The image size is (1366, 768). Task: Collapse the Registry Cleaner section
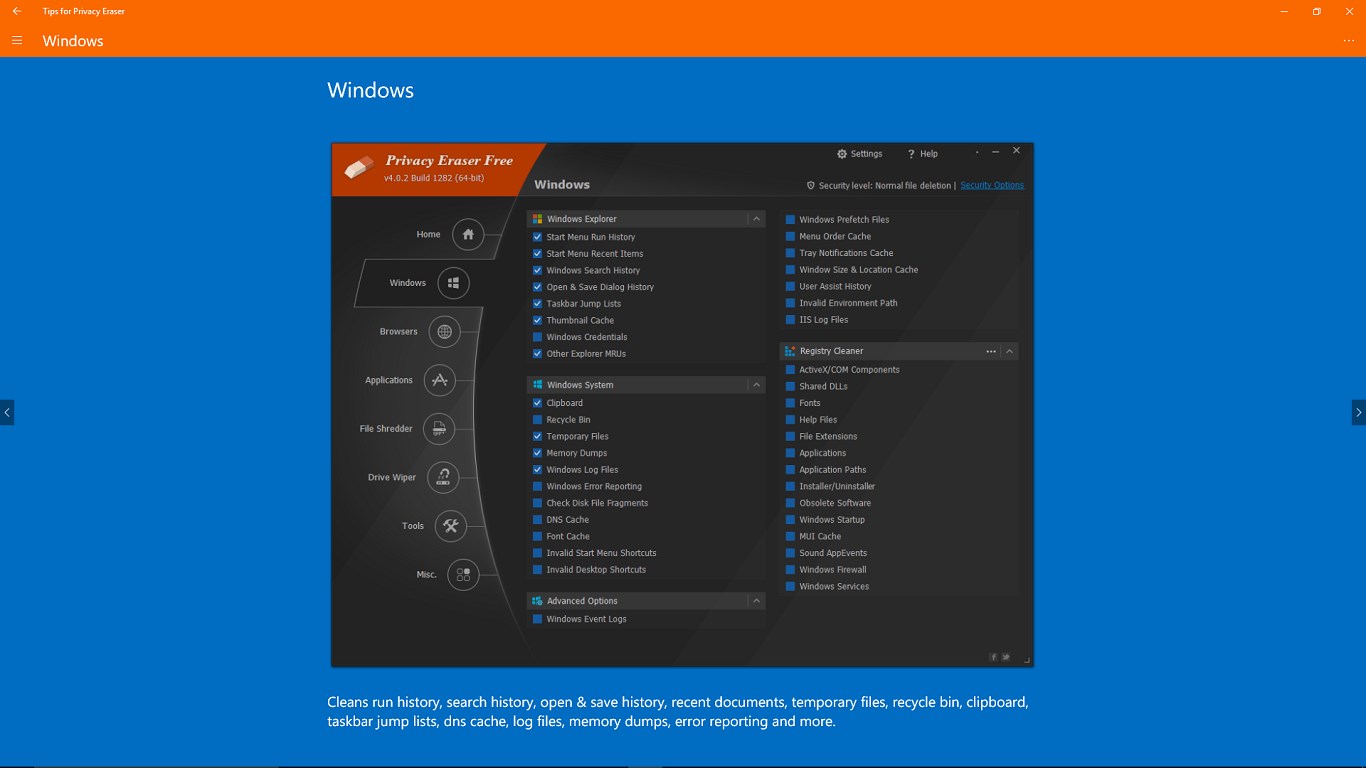1010,351
